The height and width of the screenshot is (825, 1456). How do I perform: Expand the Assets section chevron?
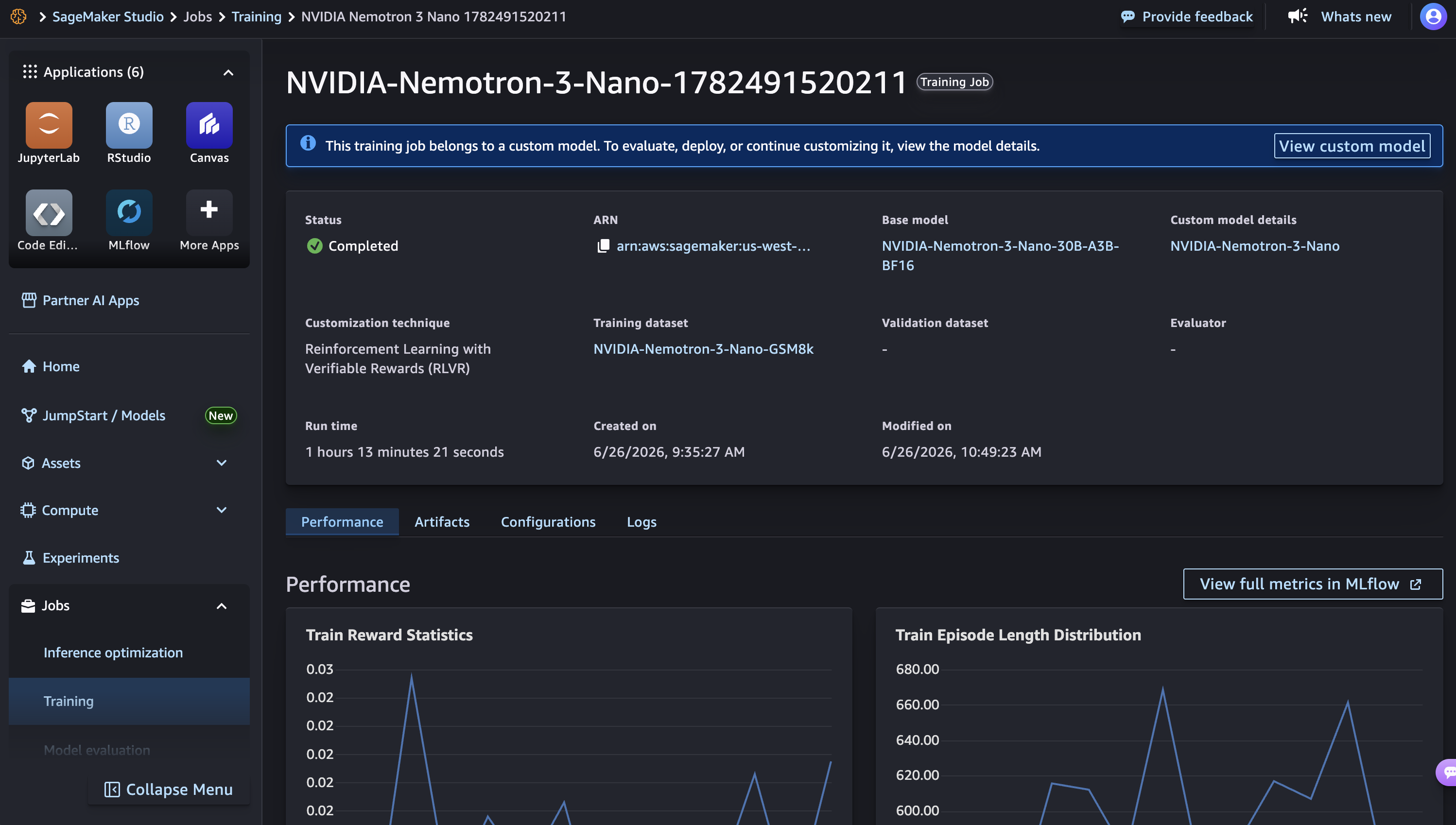[222, 463]
